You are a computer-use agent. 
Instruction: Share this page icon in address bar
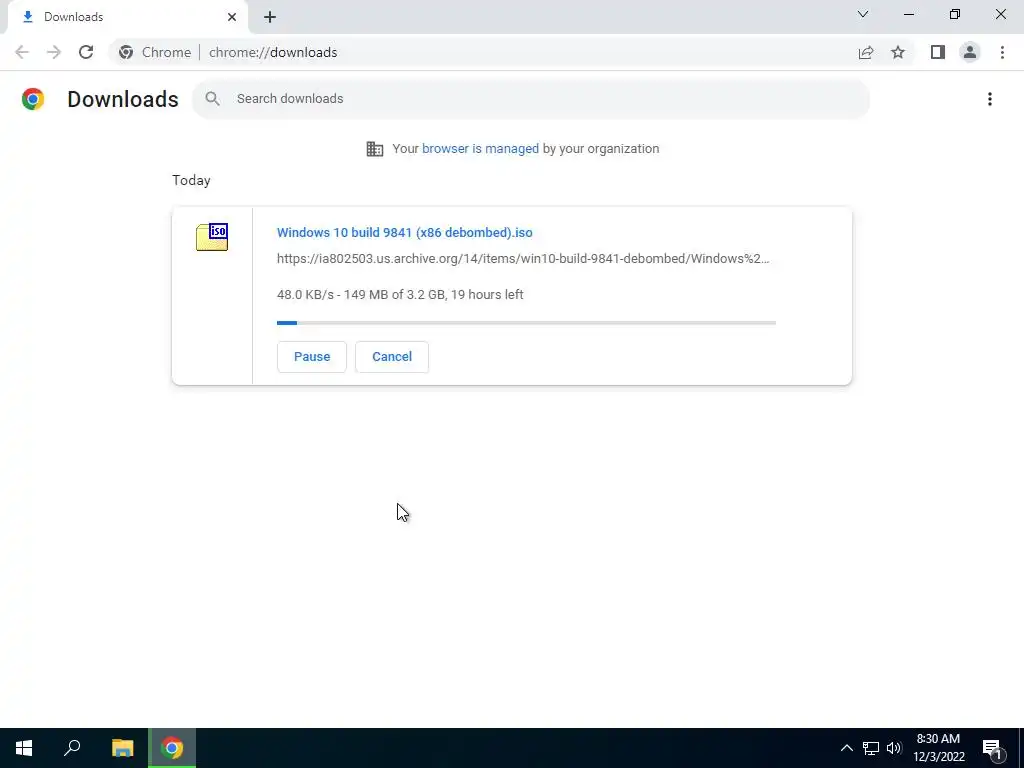[x=866, y=52]
